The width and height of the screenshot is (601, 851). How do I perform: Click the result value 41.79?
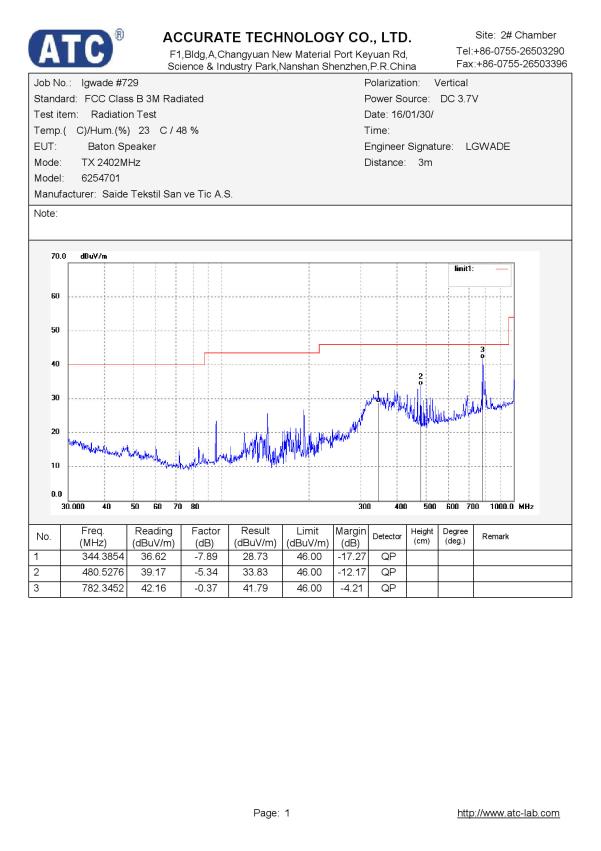coord(255,588)
